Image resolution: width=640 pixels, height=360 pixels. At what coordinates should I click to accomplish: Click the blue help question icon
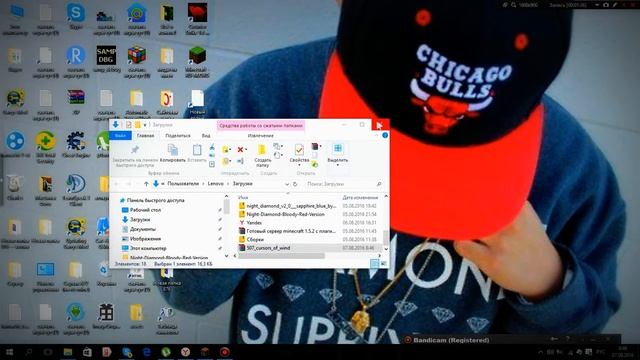[x=385, y=135]
